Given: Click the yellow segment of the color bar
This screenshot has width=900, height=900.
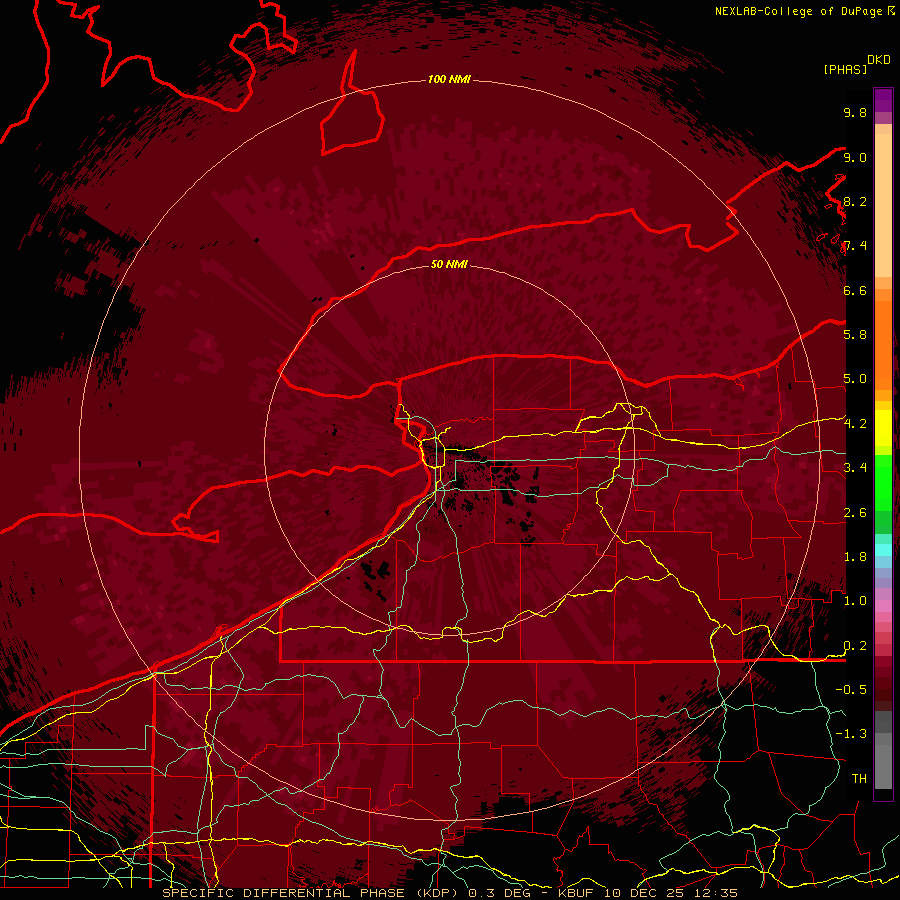Looking at the screenshot, I should point(883,428).
